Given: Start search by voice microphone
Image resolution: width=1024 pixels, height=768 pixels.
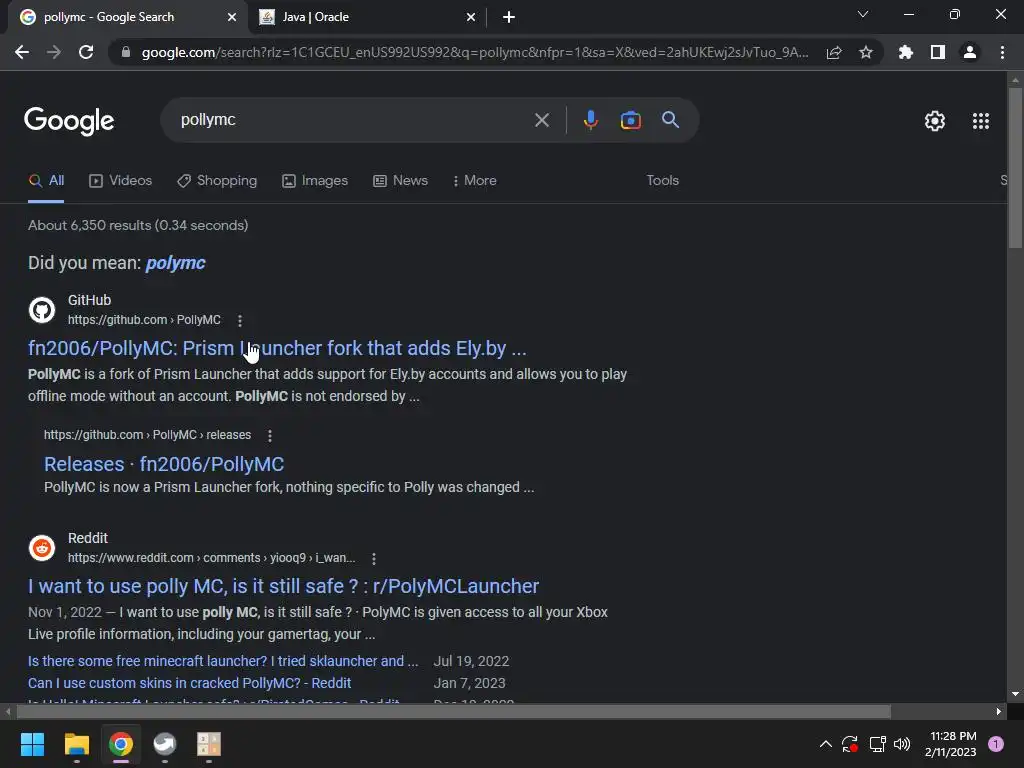Looking at the screenshot, I should tap(590, 120).
